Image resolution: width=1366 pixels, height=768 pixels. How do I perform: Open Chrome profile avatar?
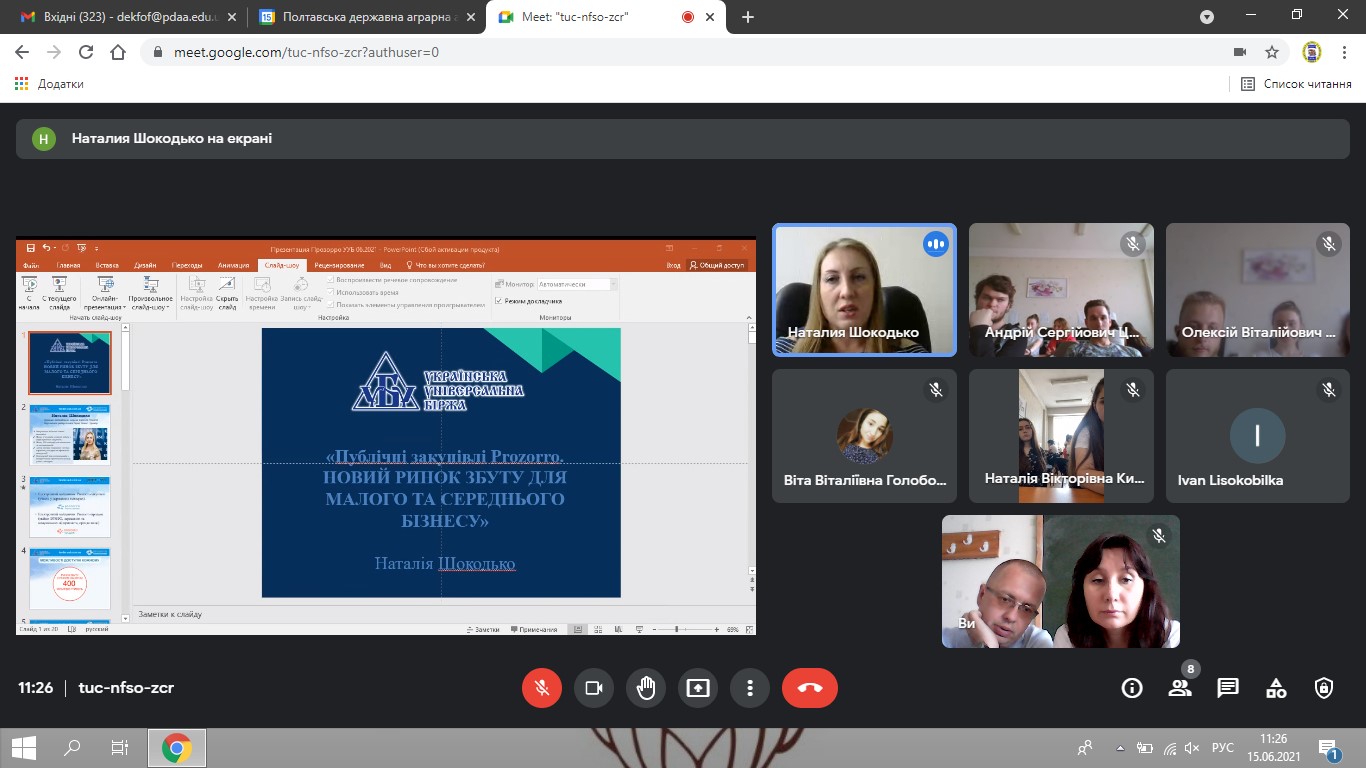click(x=1312, y=52)
